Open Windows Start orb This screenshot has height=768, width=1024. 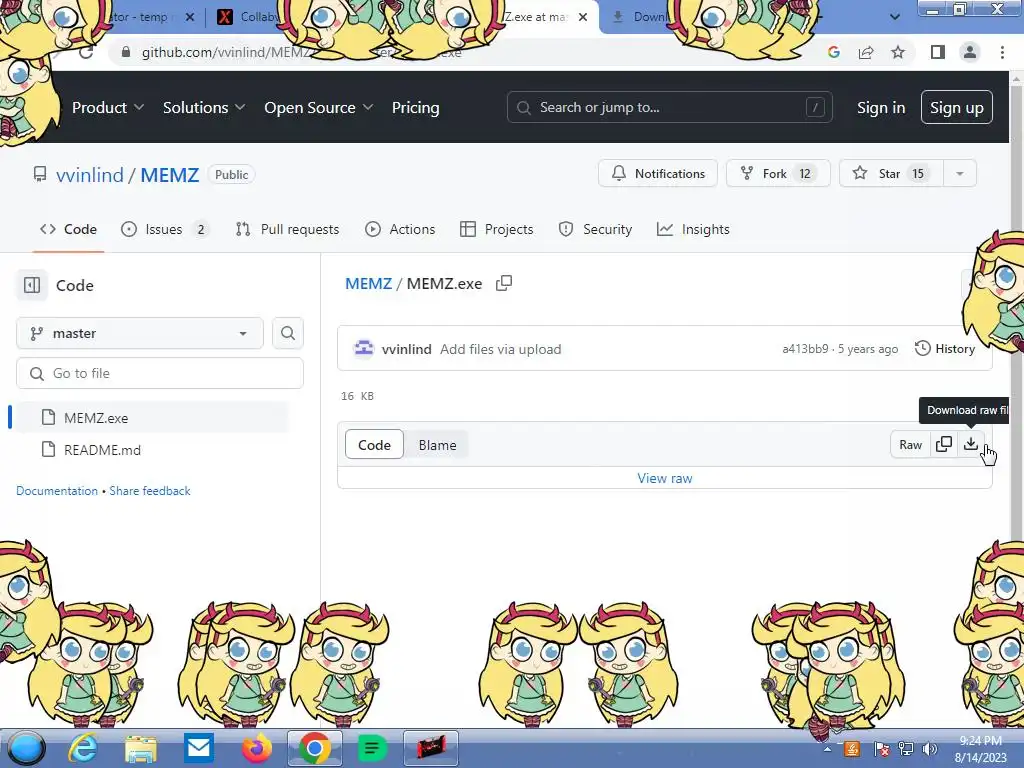(x=26, y=748)
